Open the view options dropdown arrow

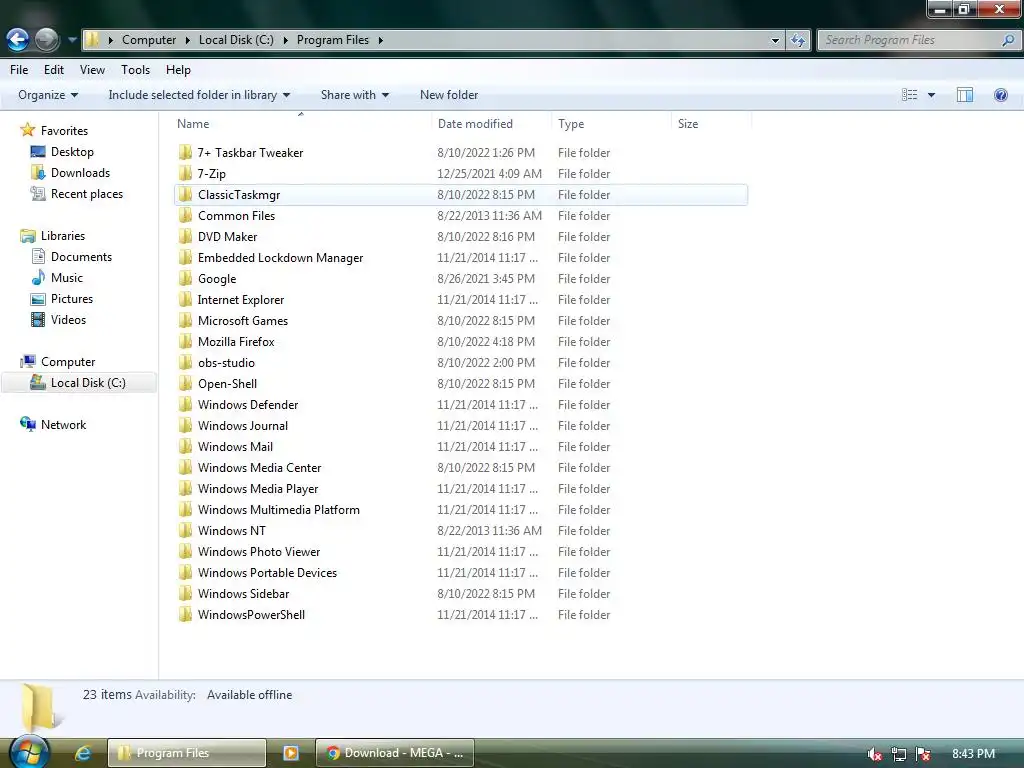click(x=931, y=95)
